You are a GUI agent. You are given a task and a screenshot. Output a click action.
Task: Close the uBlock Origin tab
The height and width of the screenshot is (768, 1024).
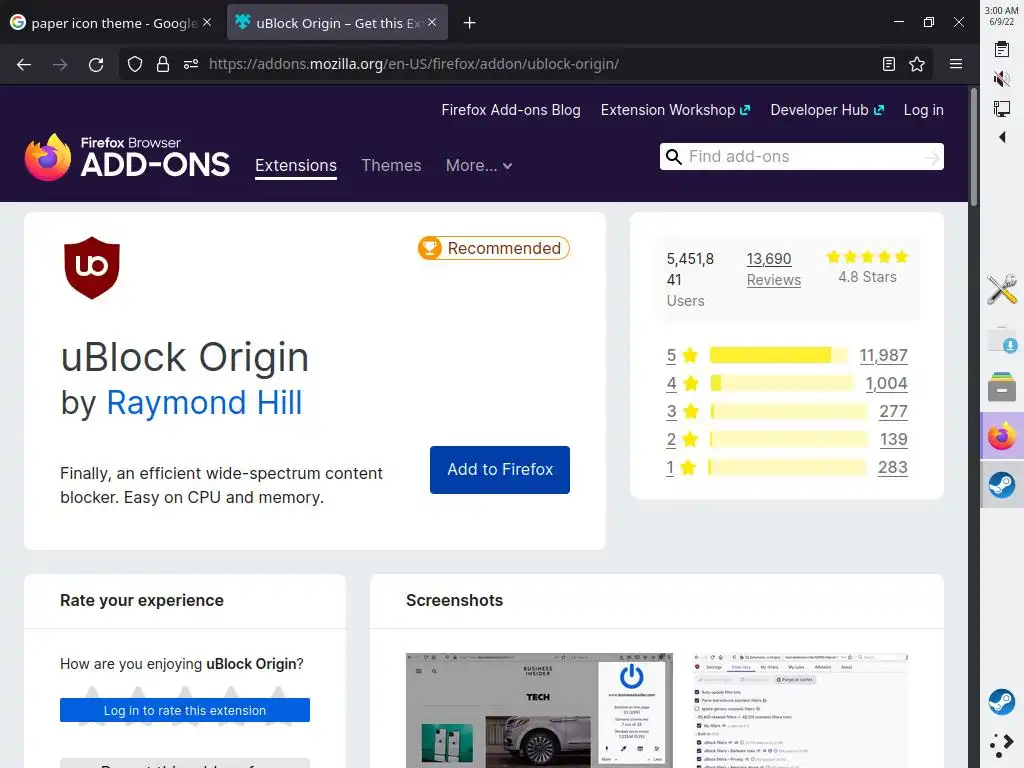[432, 22]
